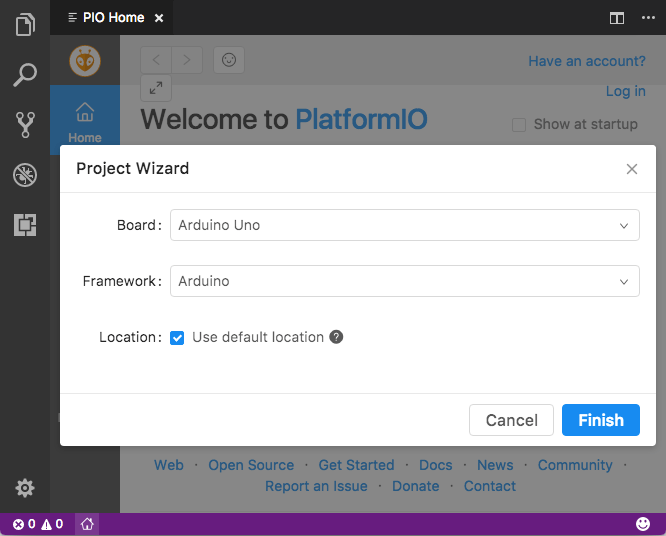Open the Community link
The width and height of the screenshot is (666, 536).
[575, 465]
